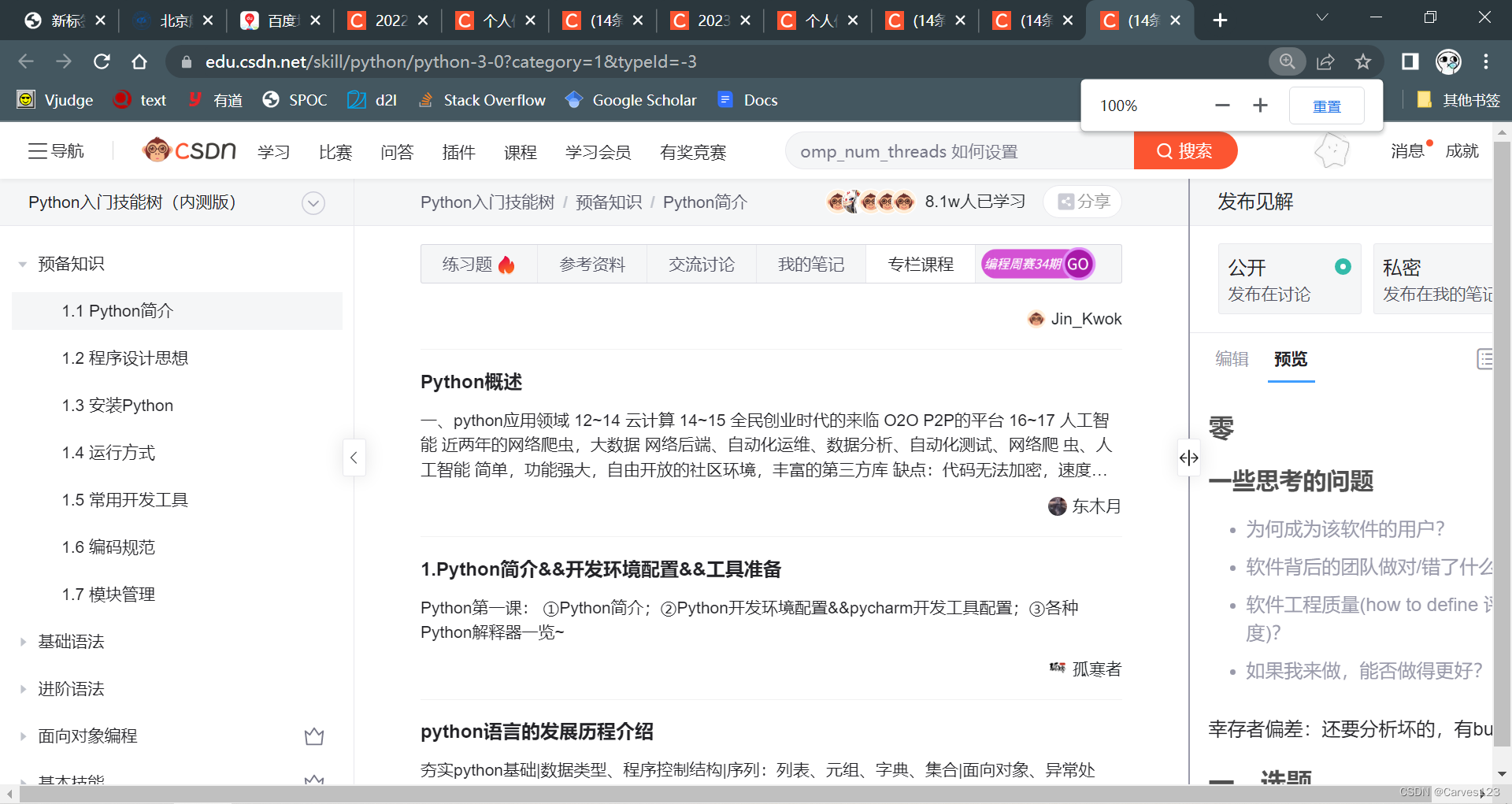The height and width of the screenshot is (804, 1512).
Task: Open the 问答 nav item
Action: (397, 151)
